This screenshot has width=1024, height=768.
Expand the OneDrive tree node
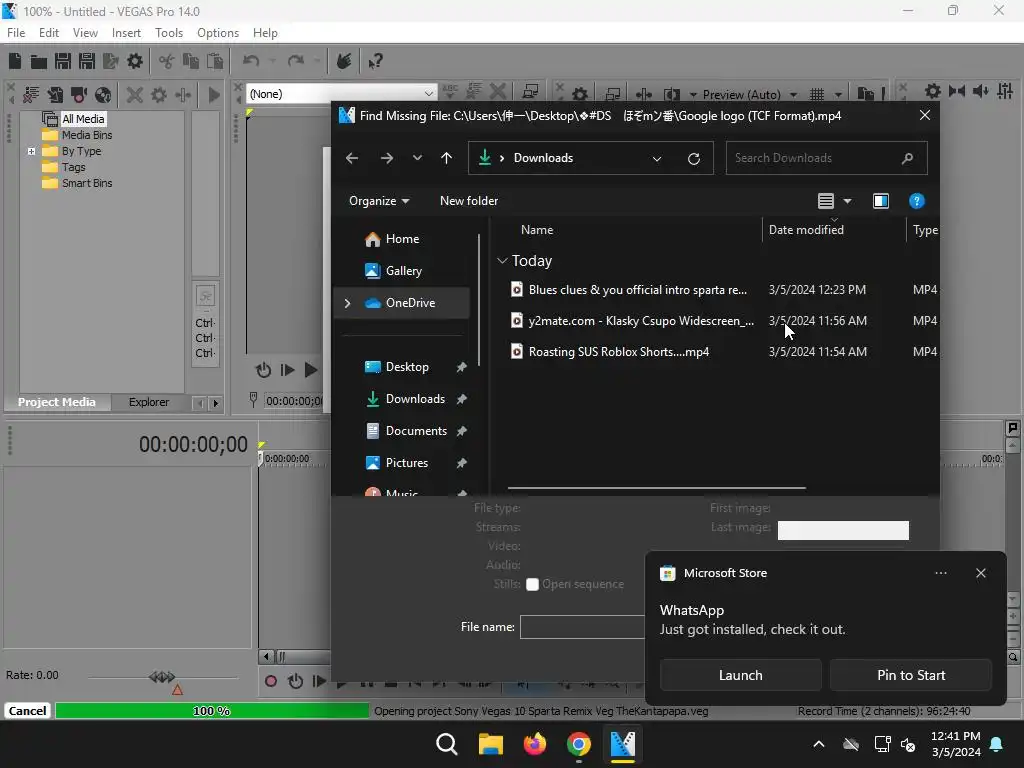[x=347, y=303]
